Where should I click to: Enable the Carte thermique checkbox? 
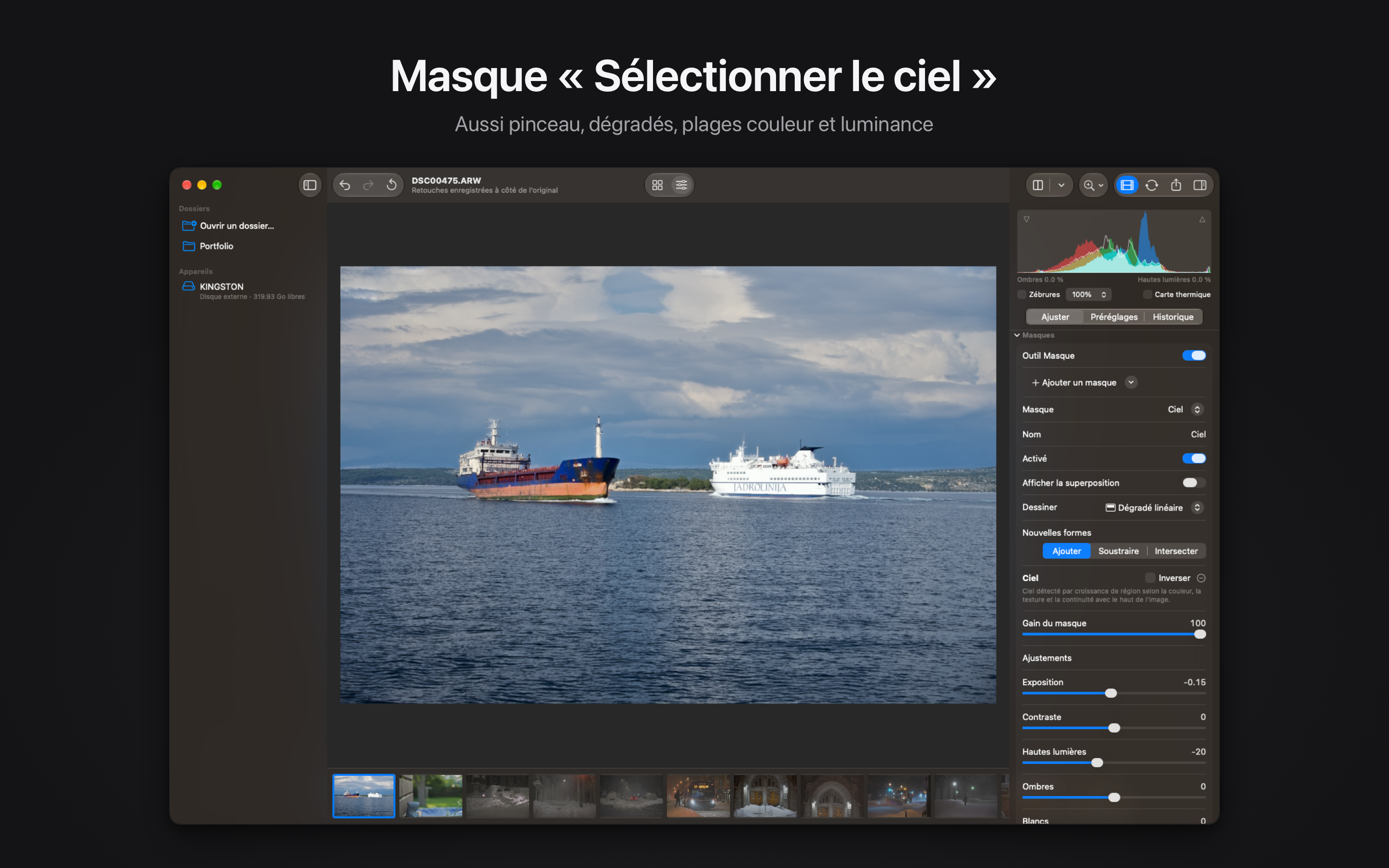(1147, 295)
